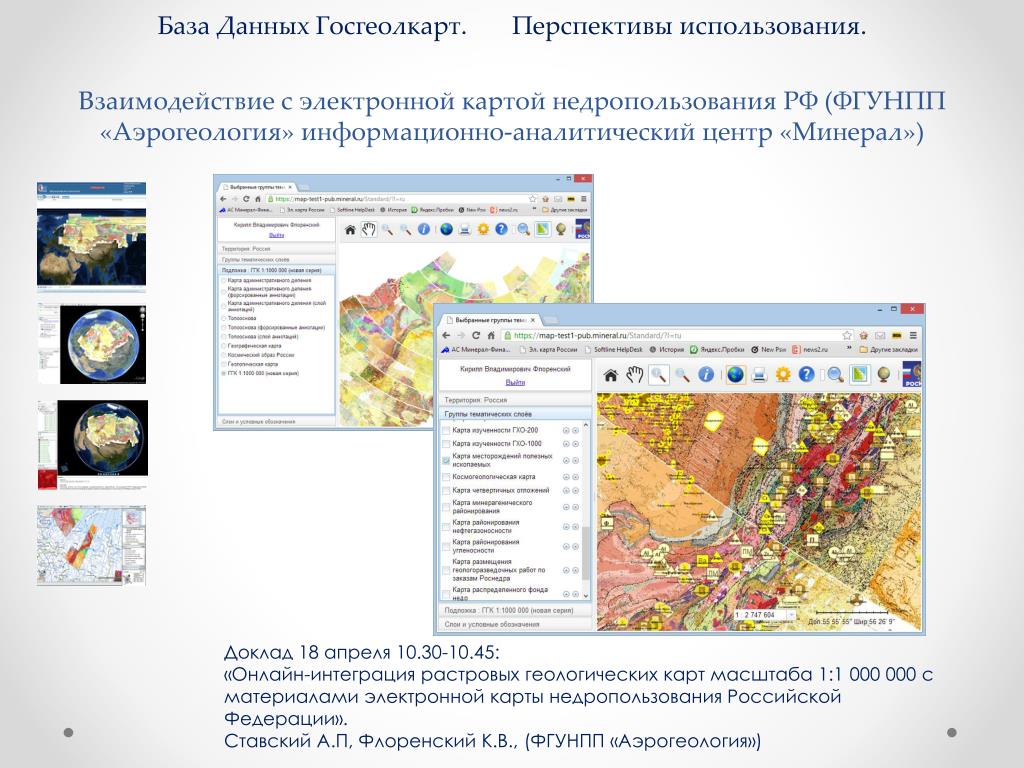Viewport: 1024px width, 768px height.
Task: Open the Chrome menu icon in the front window
Action: pyautogui.click(x=913, y=336)
